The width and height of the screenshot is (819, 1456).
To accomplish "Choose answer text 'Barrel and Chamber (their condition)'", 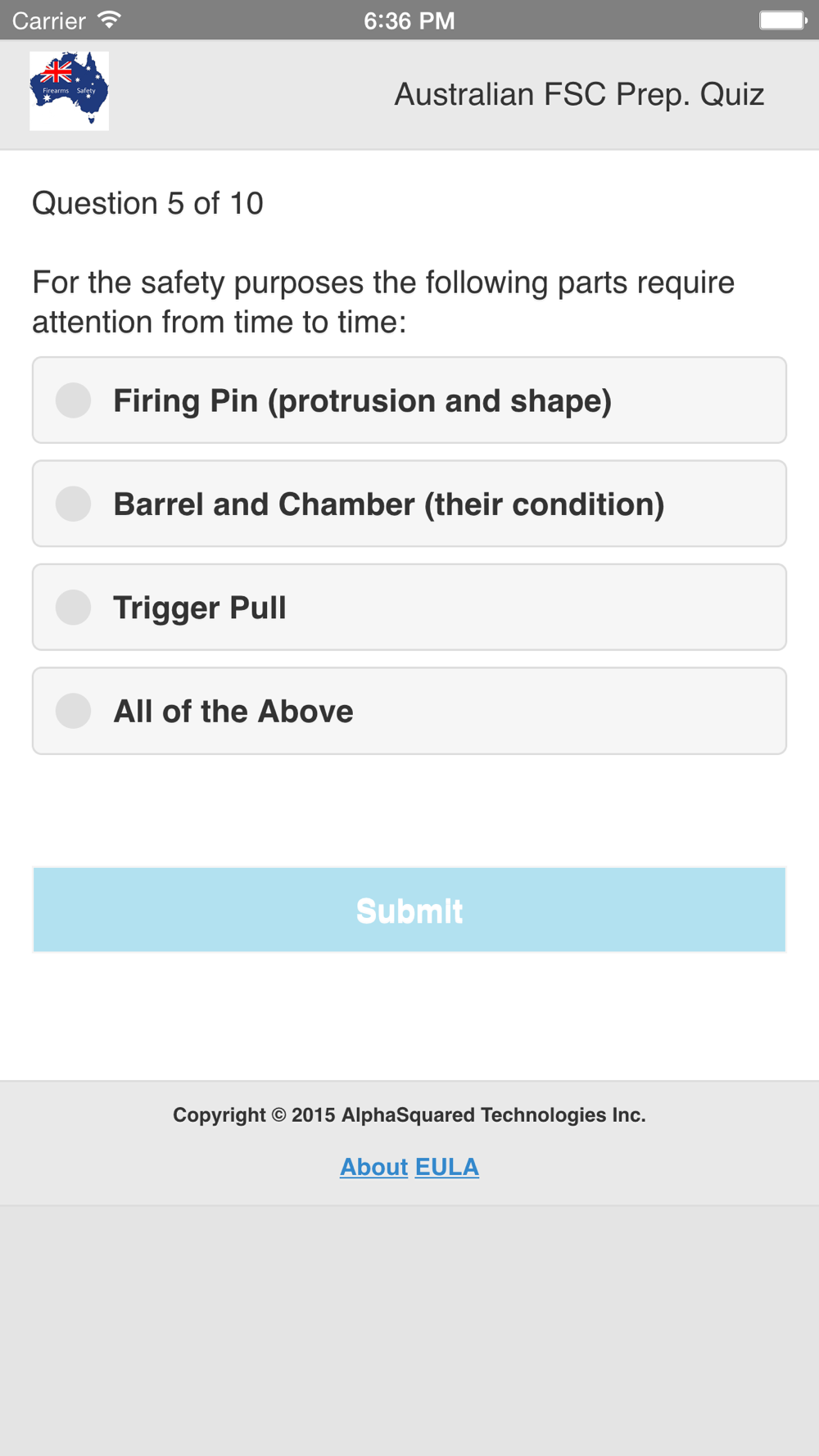I will click(x=389, y=504).
